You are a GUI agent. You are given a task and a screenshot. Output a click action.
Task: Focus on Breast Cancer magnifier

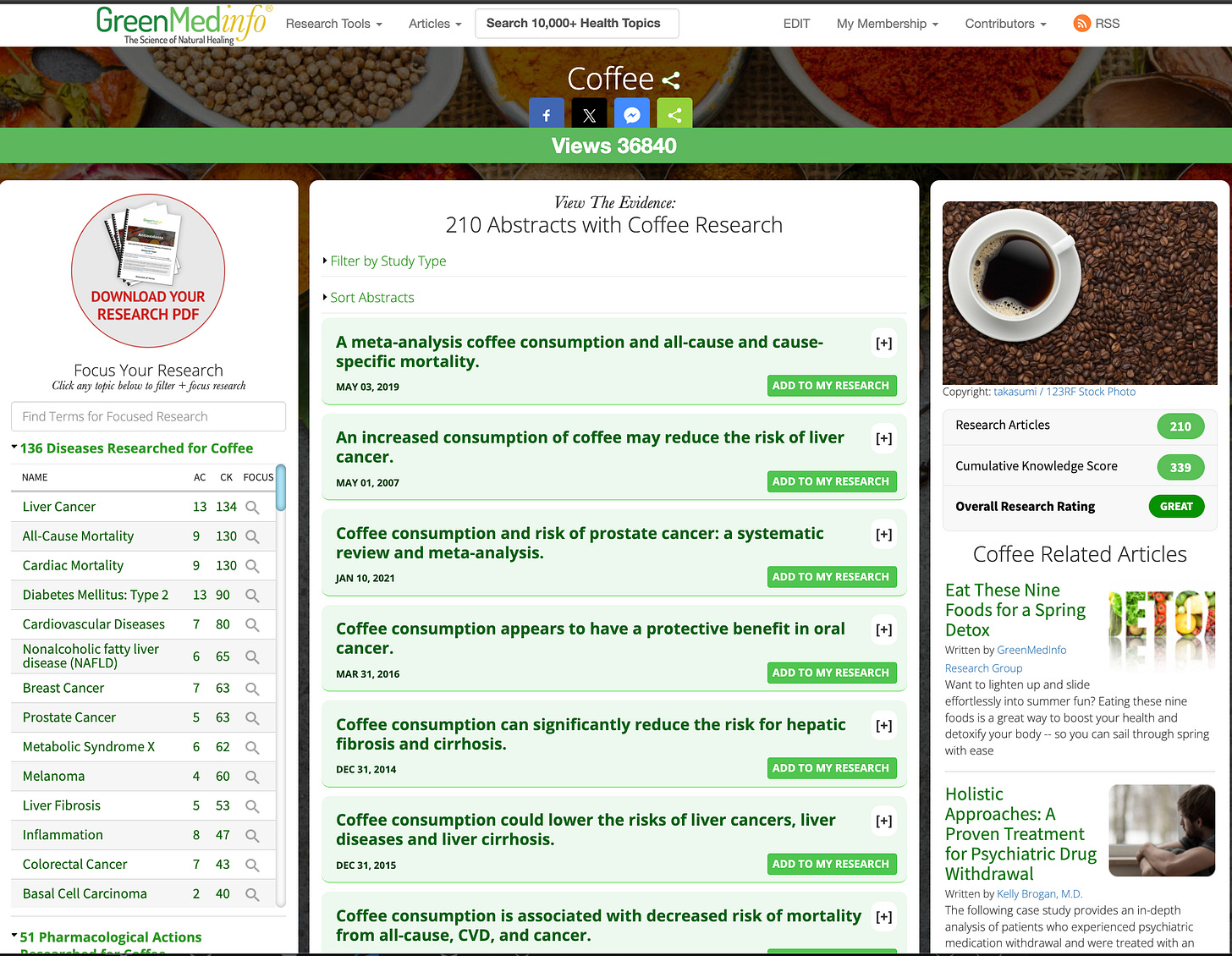coord(252,690)
